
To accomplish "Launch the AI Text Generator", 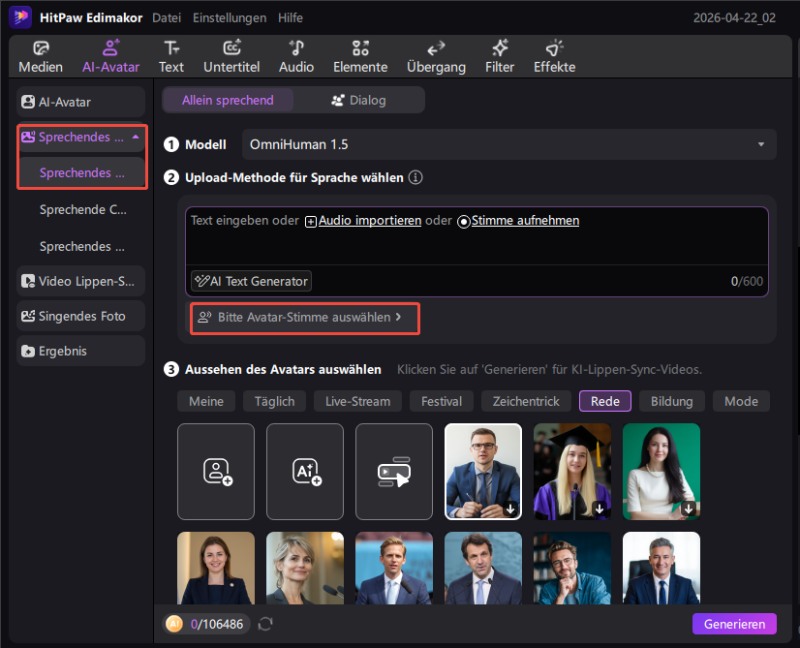I will point(250,281).
